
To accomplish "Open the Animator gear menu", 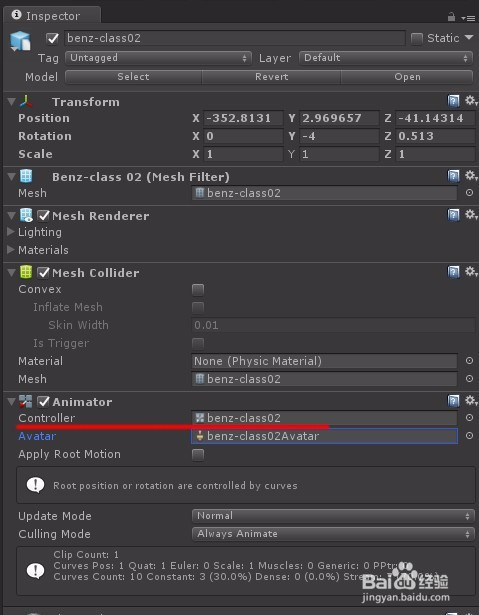I will click(x=470, y=401).
